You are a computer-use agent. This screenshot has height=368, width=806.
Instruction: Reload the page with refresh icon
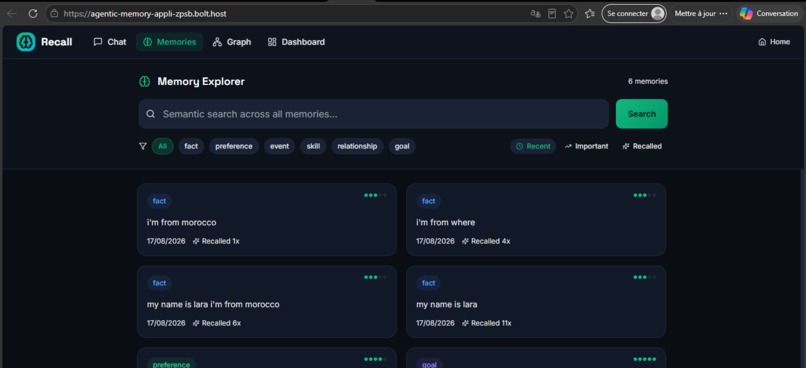point(33,14)
